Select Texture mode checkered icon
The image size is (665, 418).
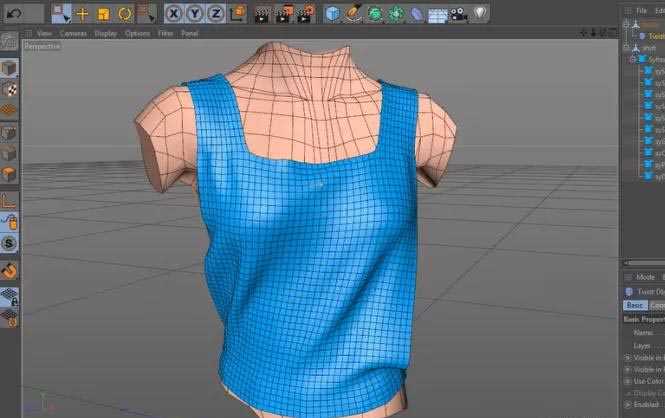9,89
